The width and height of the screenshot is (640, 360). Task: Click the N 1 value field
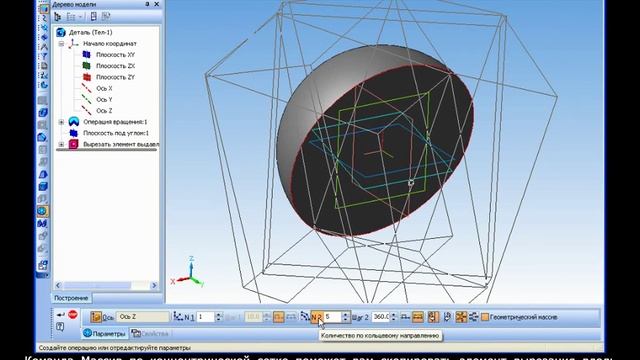click(206, 317)
